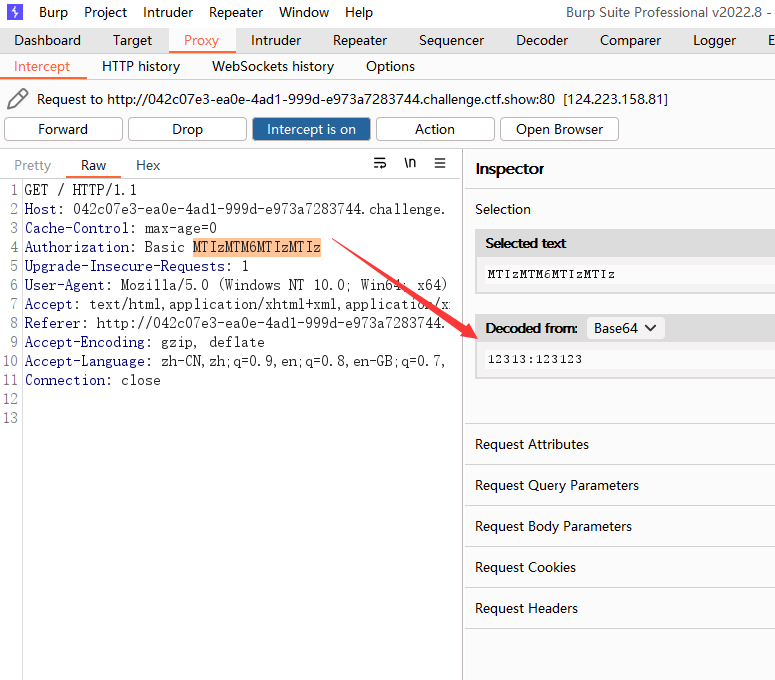Open the Action menu button
This screenshot has height=680, width=775.
coord(435,129)
